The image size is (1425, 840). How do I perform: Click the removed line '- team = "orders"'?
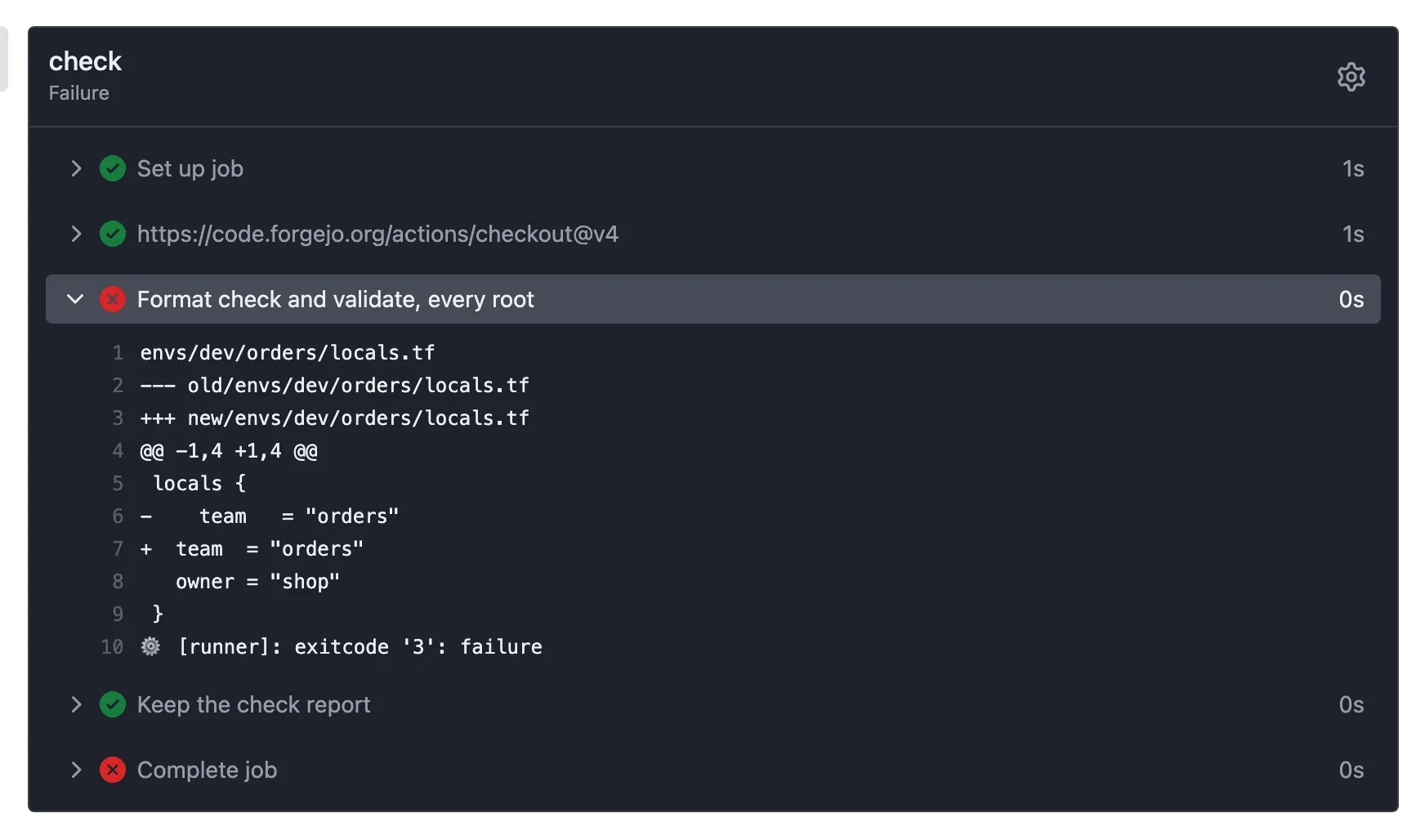pos(270,516)
